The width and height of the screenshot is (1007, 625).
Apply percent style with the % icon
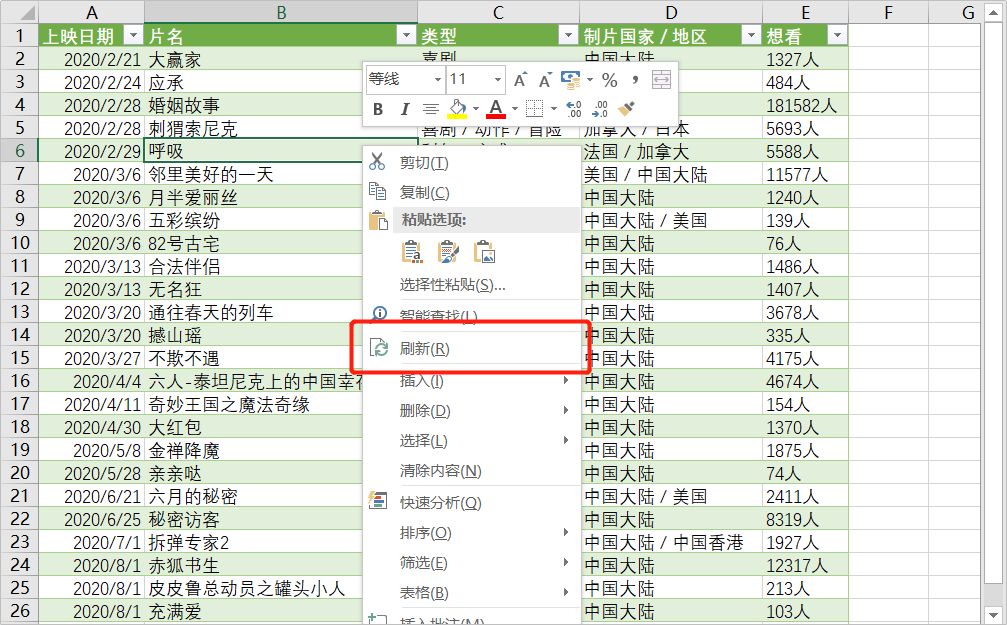tap(609, 80)
